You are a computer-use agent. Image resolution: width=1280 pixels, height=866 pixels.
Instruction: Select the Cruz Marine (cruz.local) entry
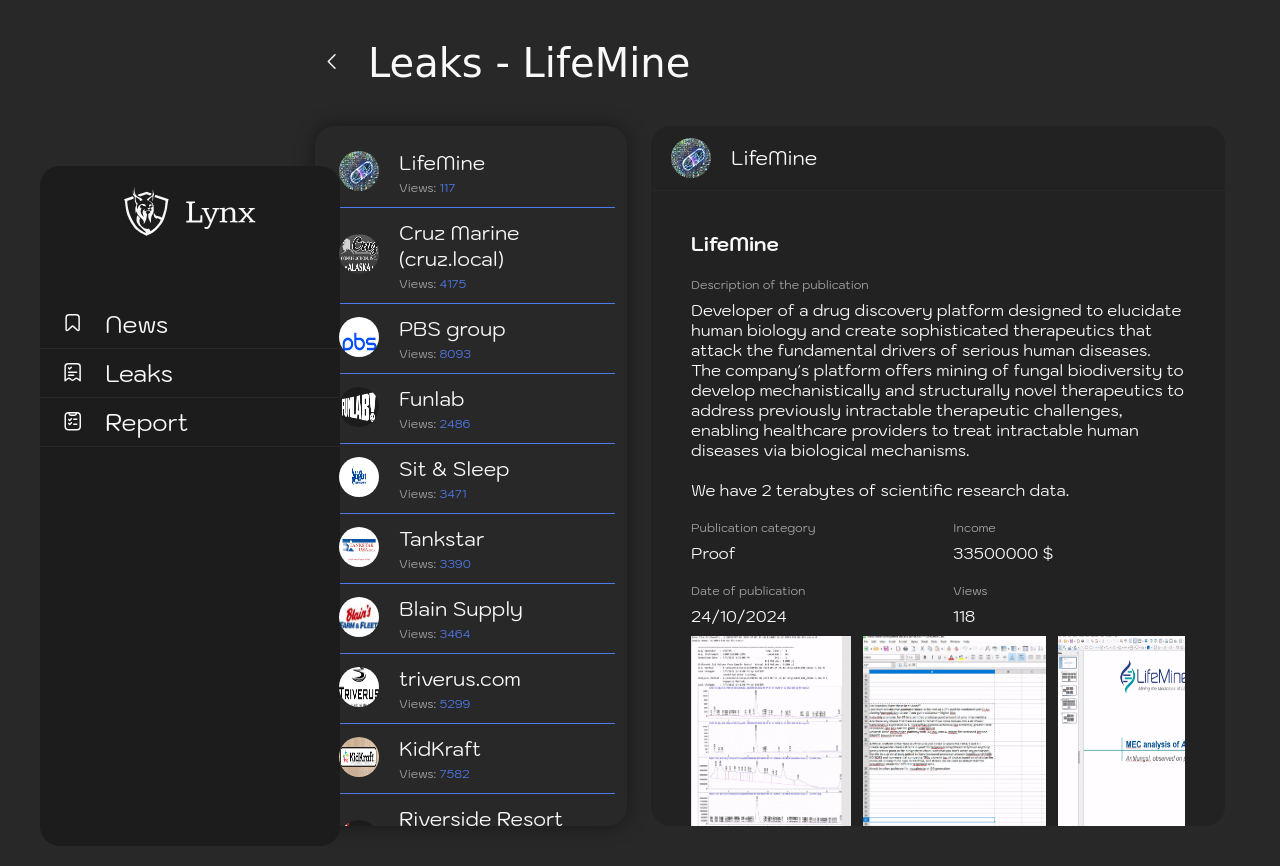click(459, 246)
